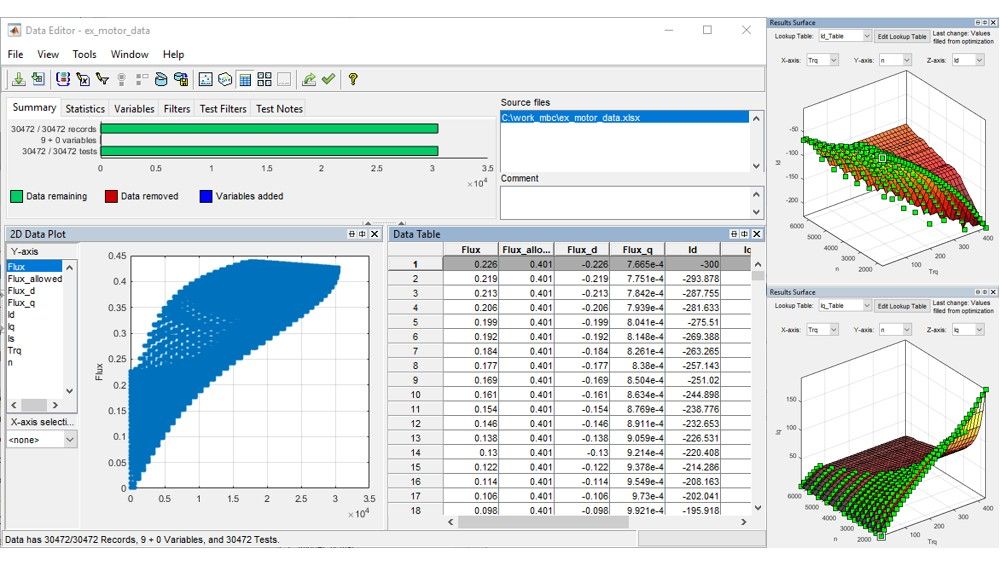Click Edit Lookup Table for Id_Table
This screenshot has height=562, width=1000.
coord(902,36)
